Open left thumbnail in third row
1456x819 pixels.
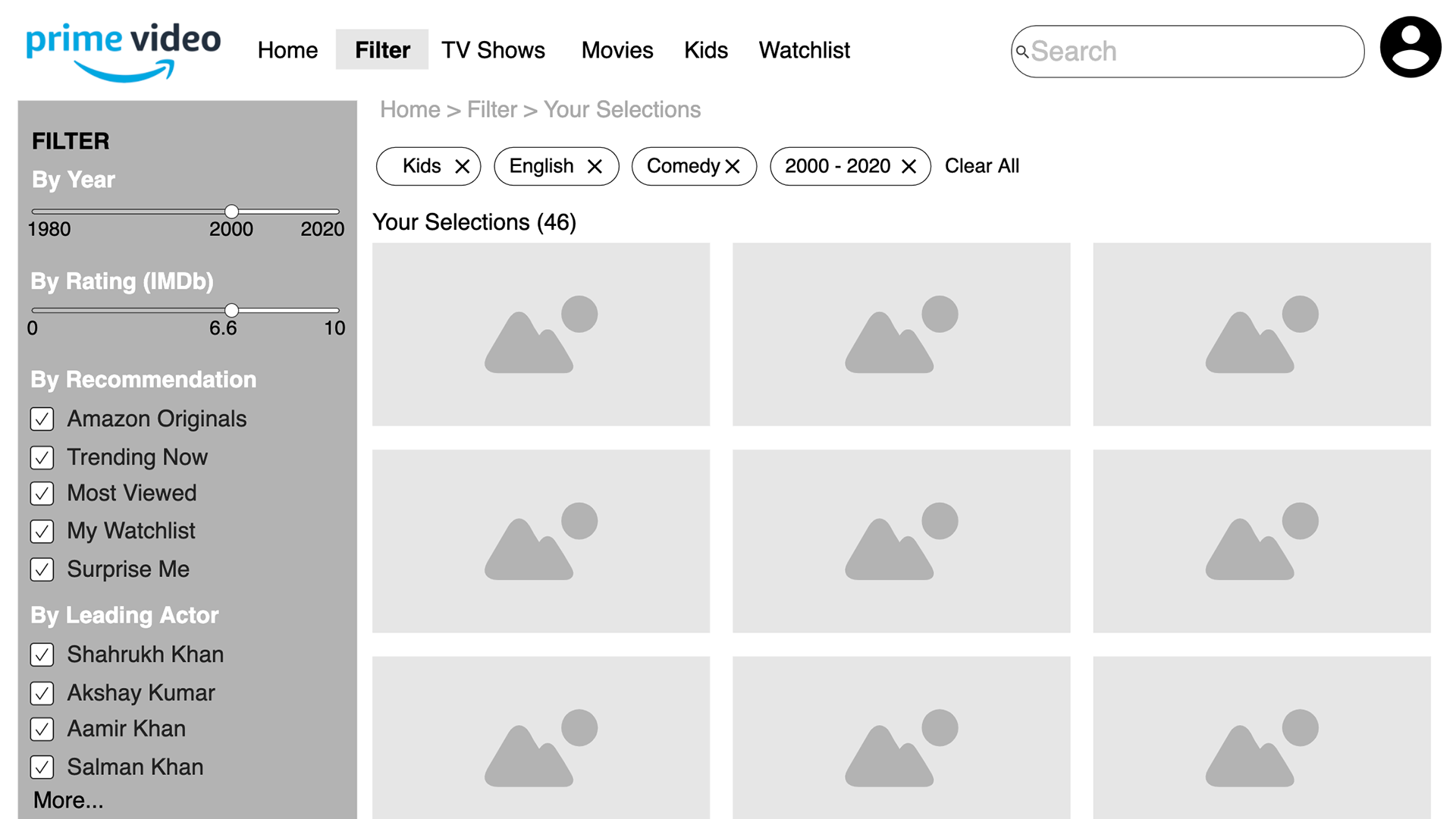(x=541, y=738)
